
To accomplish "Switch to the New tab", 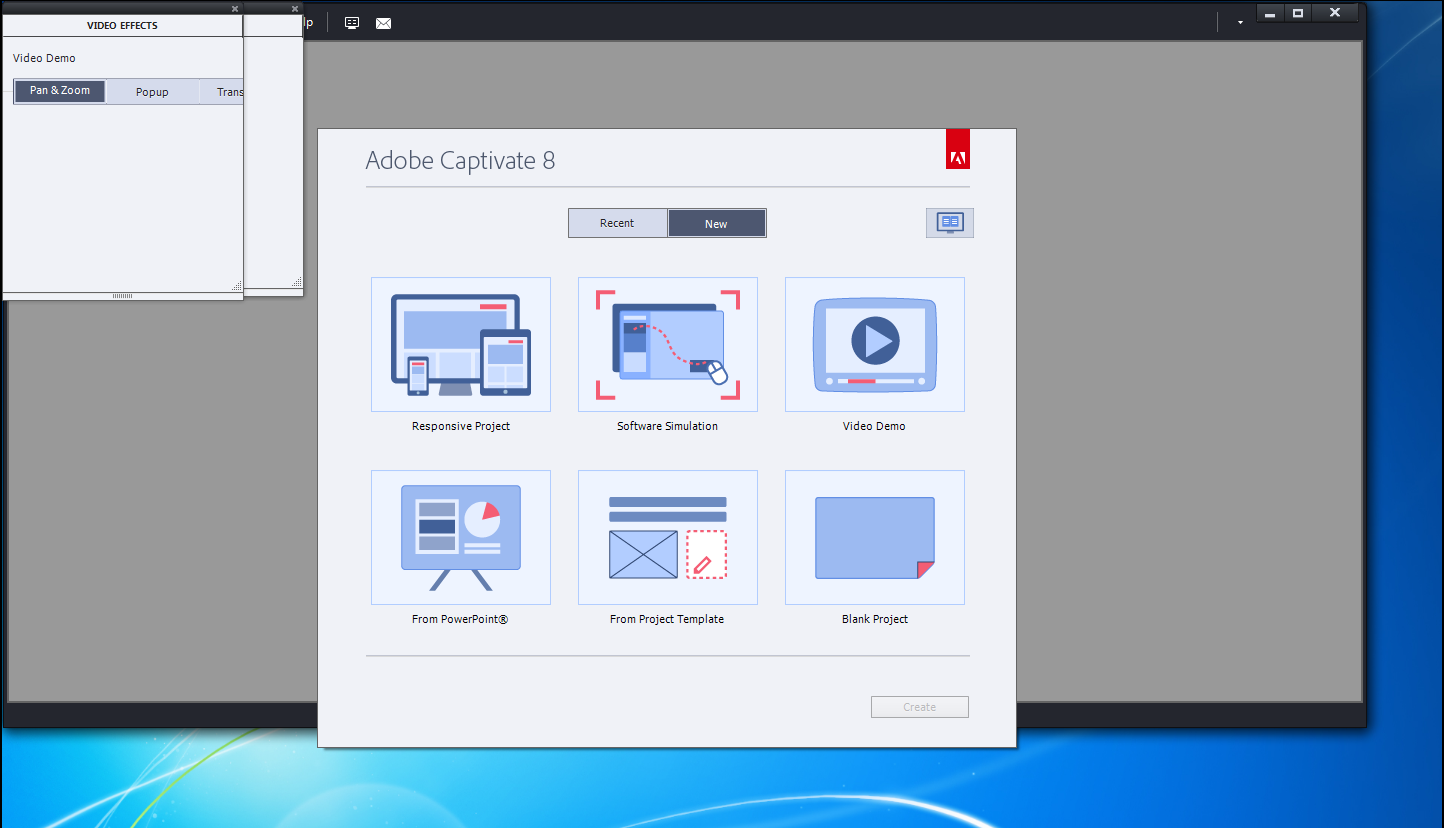I will (x=717, y=222).
